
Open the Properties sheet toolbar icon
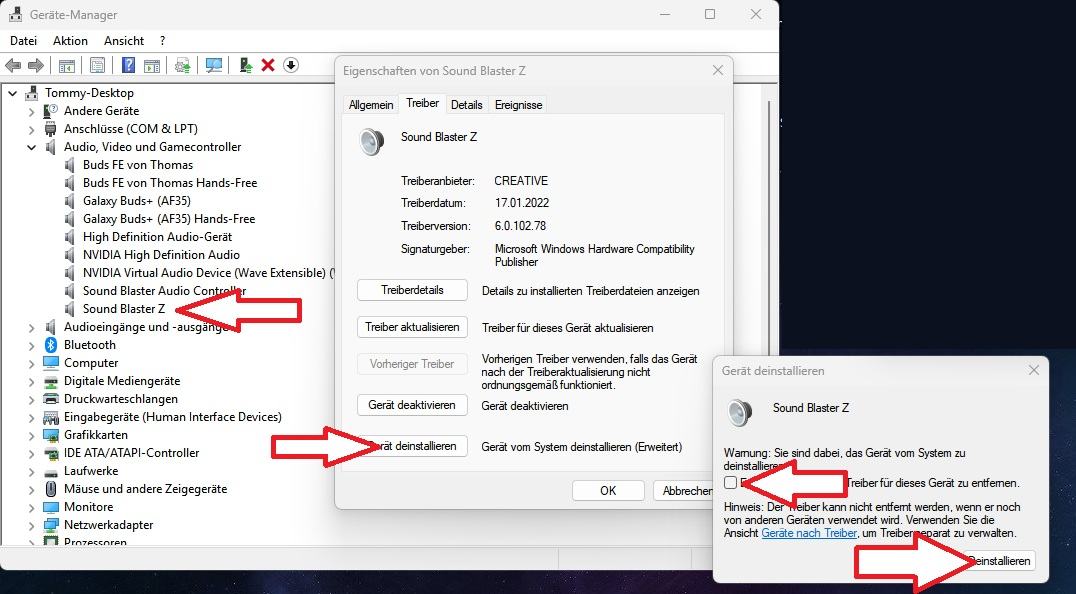coord(97,65)
